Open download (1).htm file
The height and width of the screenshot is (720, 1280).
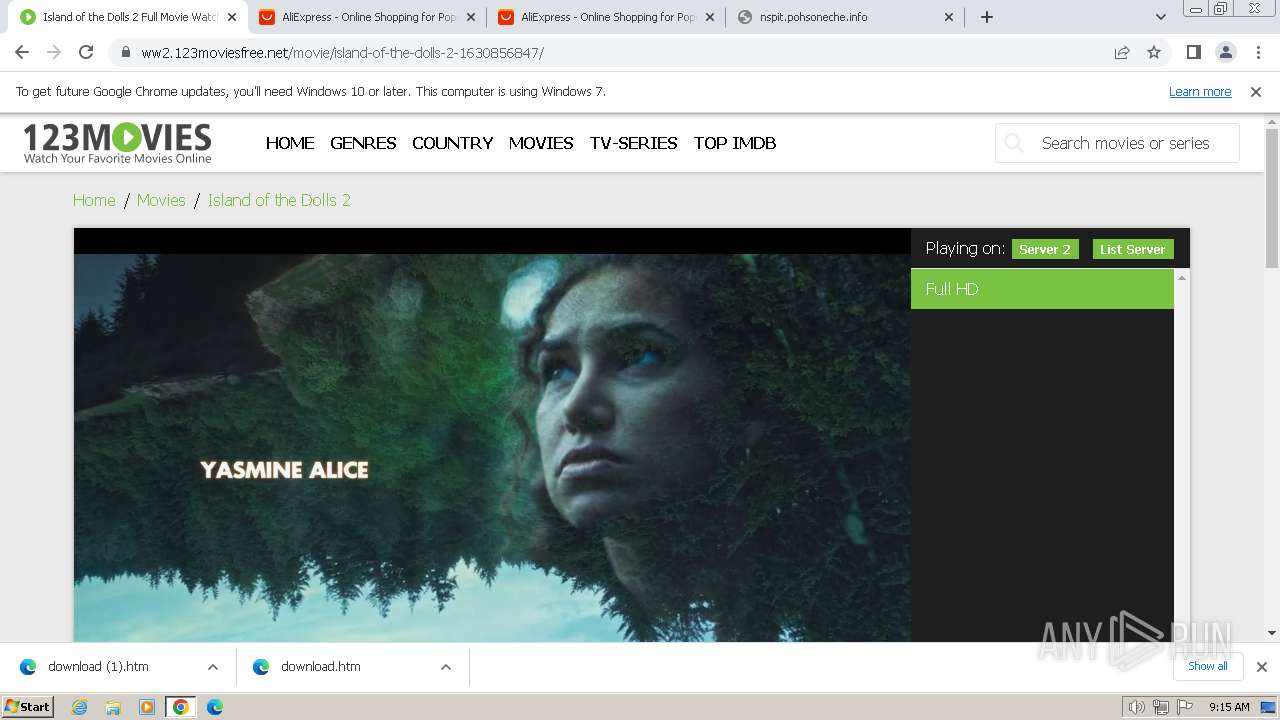click(98, 667)
